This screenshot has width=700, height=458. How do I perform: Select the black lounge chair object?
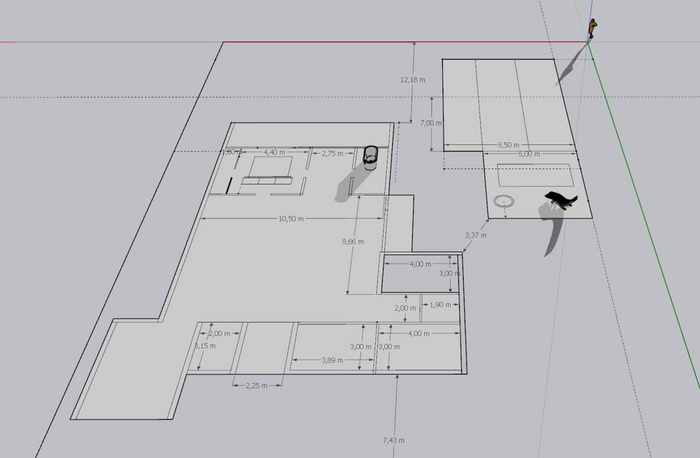(561, 200)
